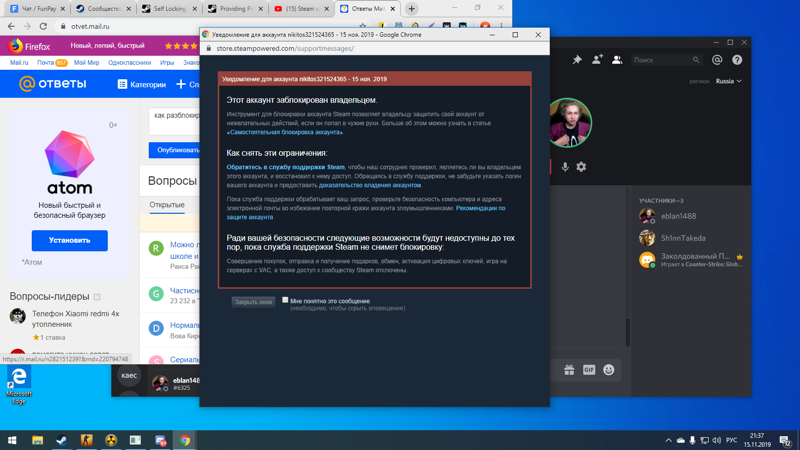This screenshot has width=800, height=450.
Task: Open Microsoft Edge desktop shortcut
Action: [18, 385]
